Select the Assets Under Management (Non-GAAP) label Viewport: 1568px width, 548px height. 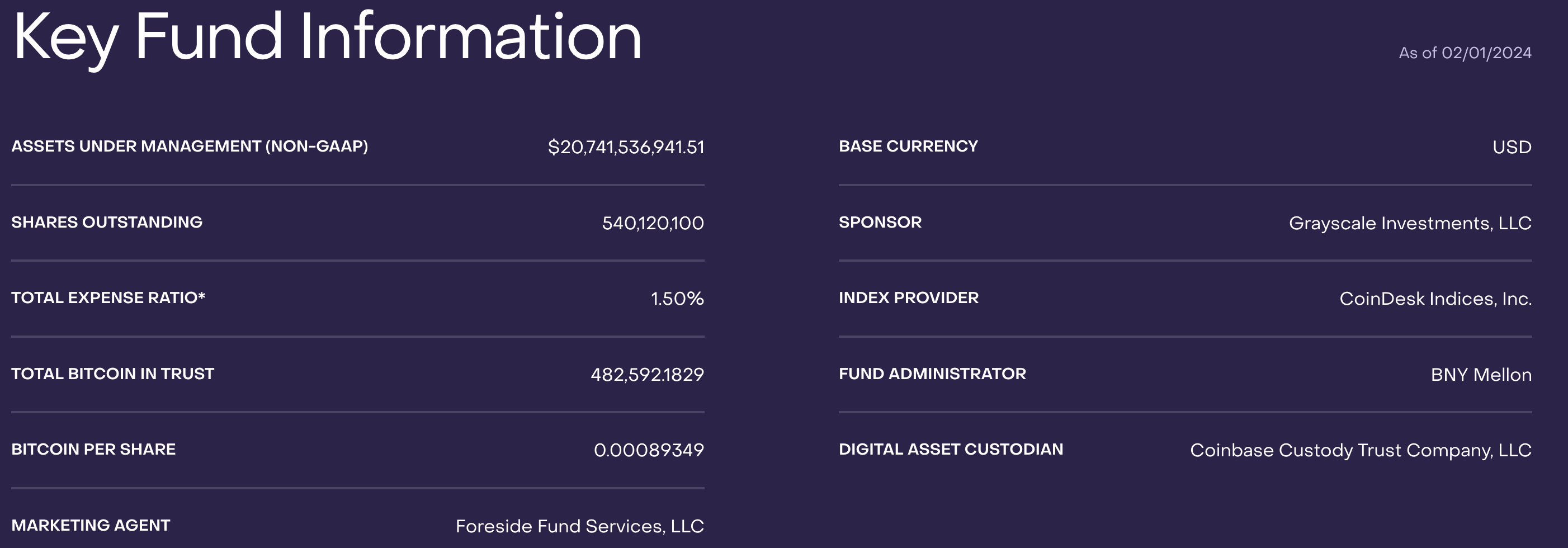190,147
